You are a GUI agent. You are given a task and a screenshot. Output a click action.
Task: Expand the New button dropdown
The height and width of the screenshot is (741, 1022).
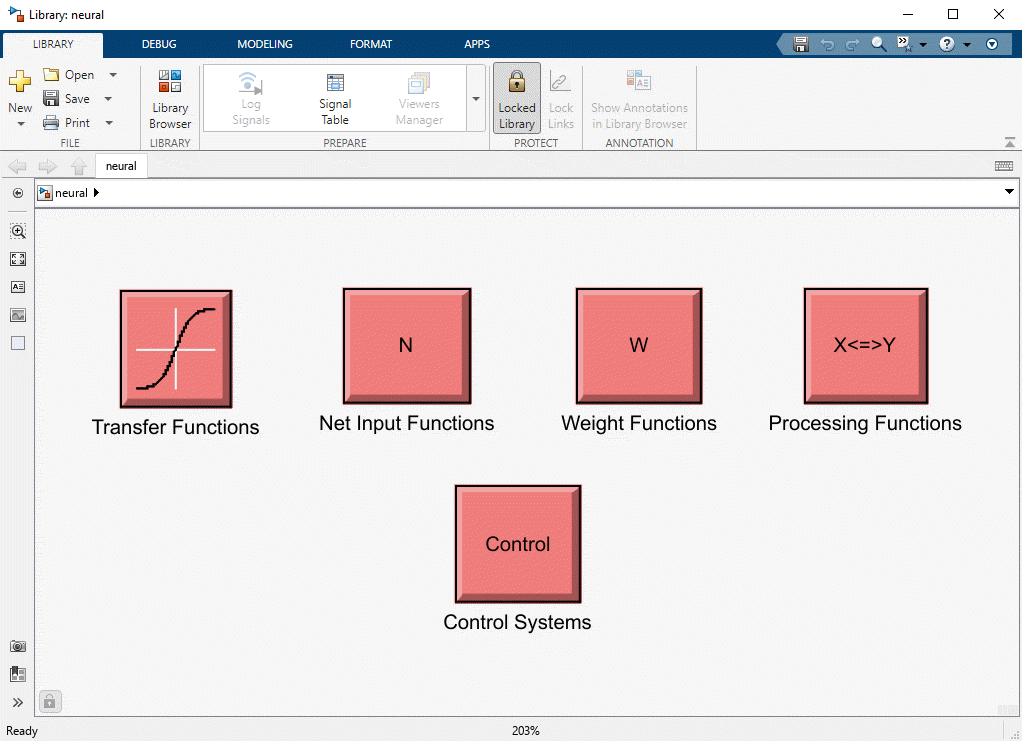pyautogui.click(x=20, y=122)
